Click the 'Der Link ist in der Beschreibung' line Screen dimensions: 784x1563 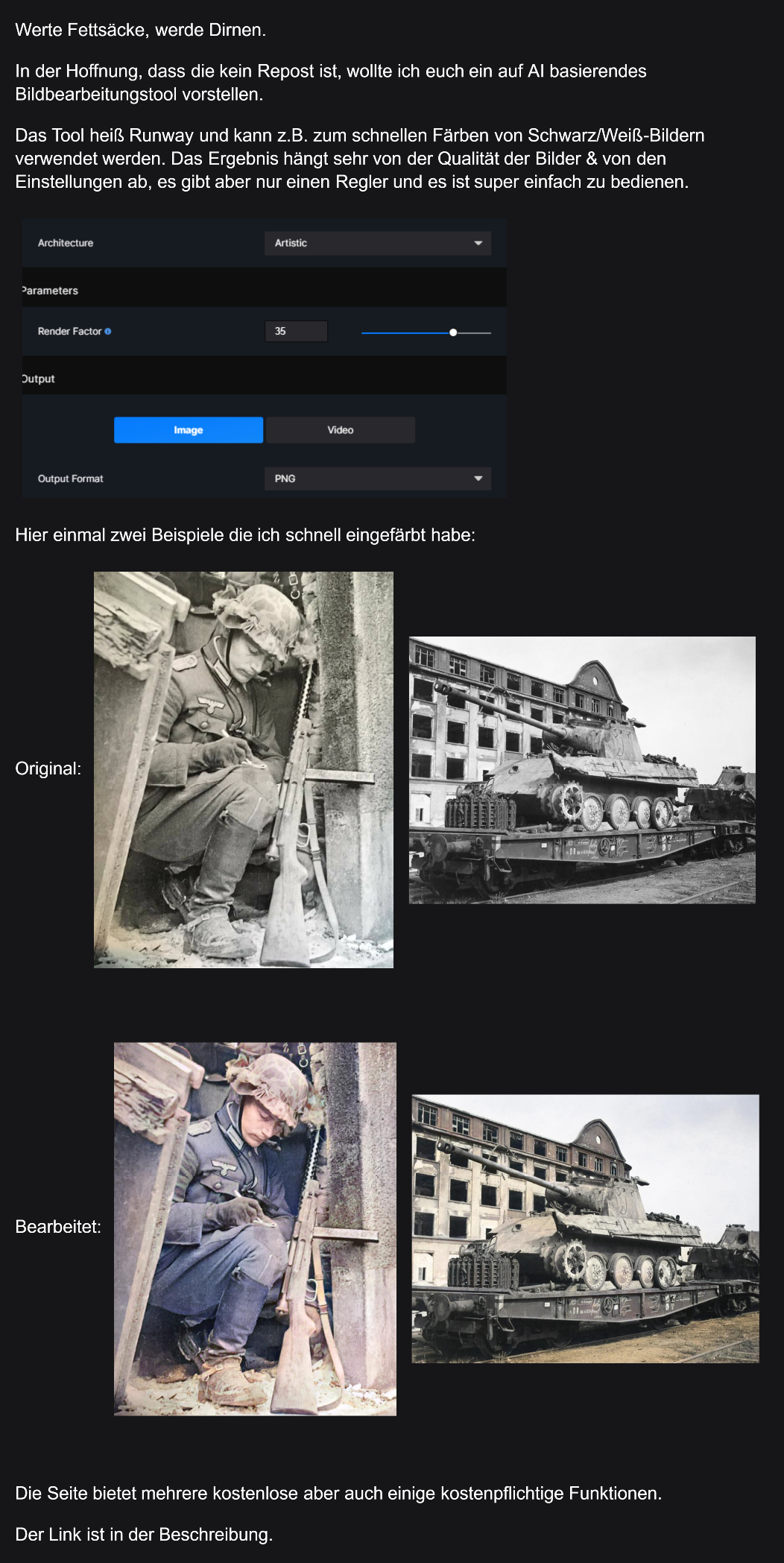(x=144, y=1535)
